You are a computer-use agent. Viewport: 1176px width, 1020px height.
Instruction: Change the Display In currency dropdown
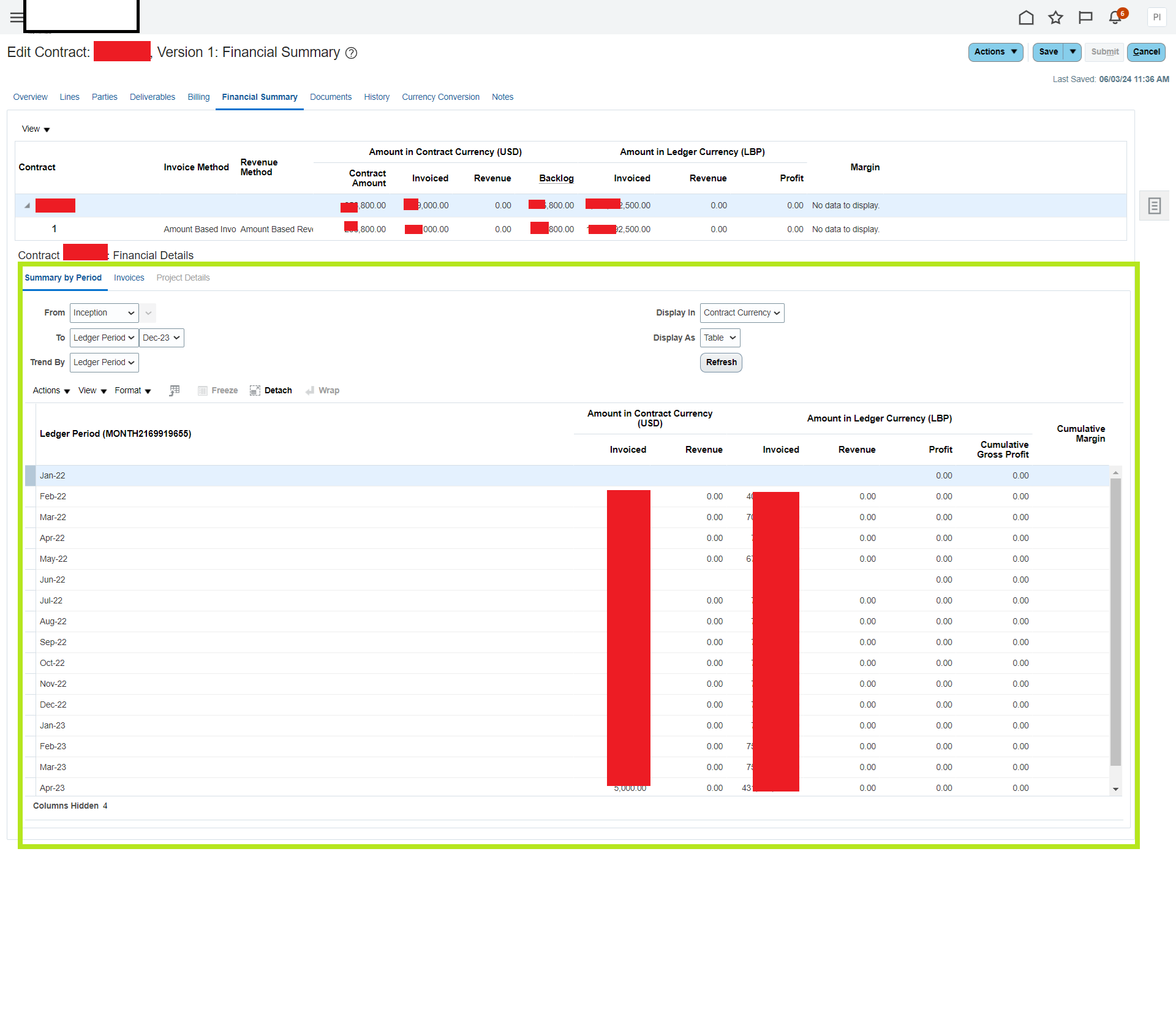tap(742, 313)
